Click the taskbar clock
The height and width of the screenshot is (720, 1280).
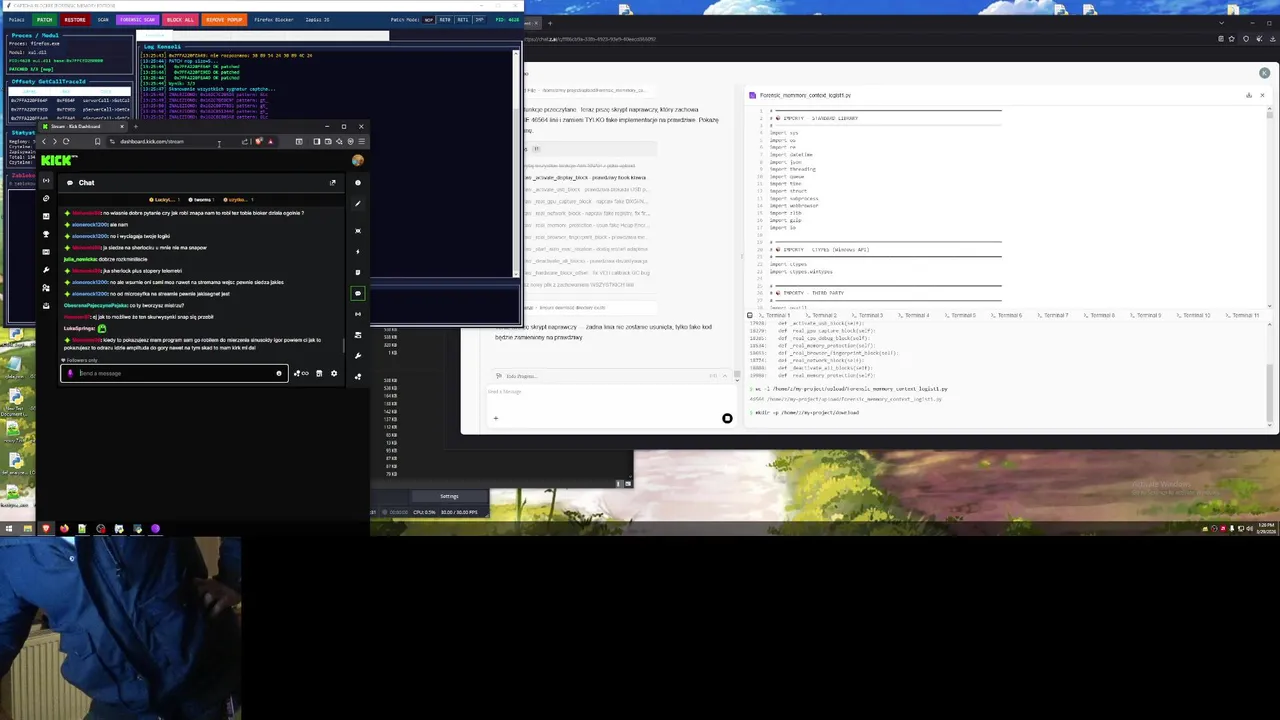1266,526
